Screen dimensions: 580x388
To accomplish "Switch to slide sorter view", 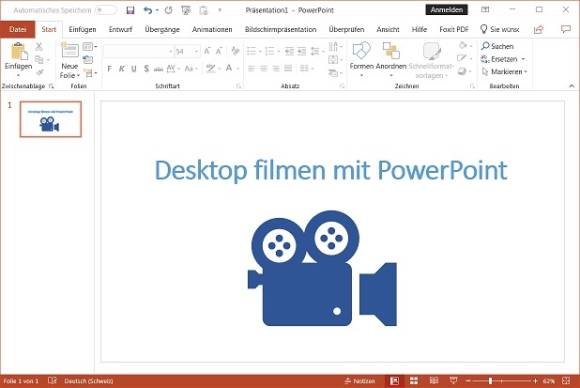I will pyautogui.click(x=414, y=381).
